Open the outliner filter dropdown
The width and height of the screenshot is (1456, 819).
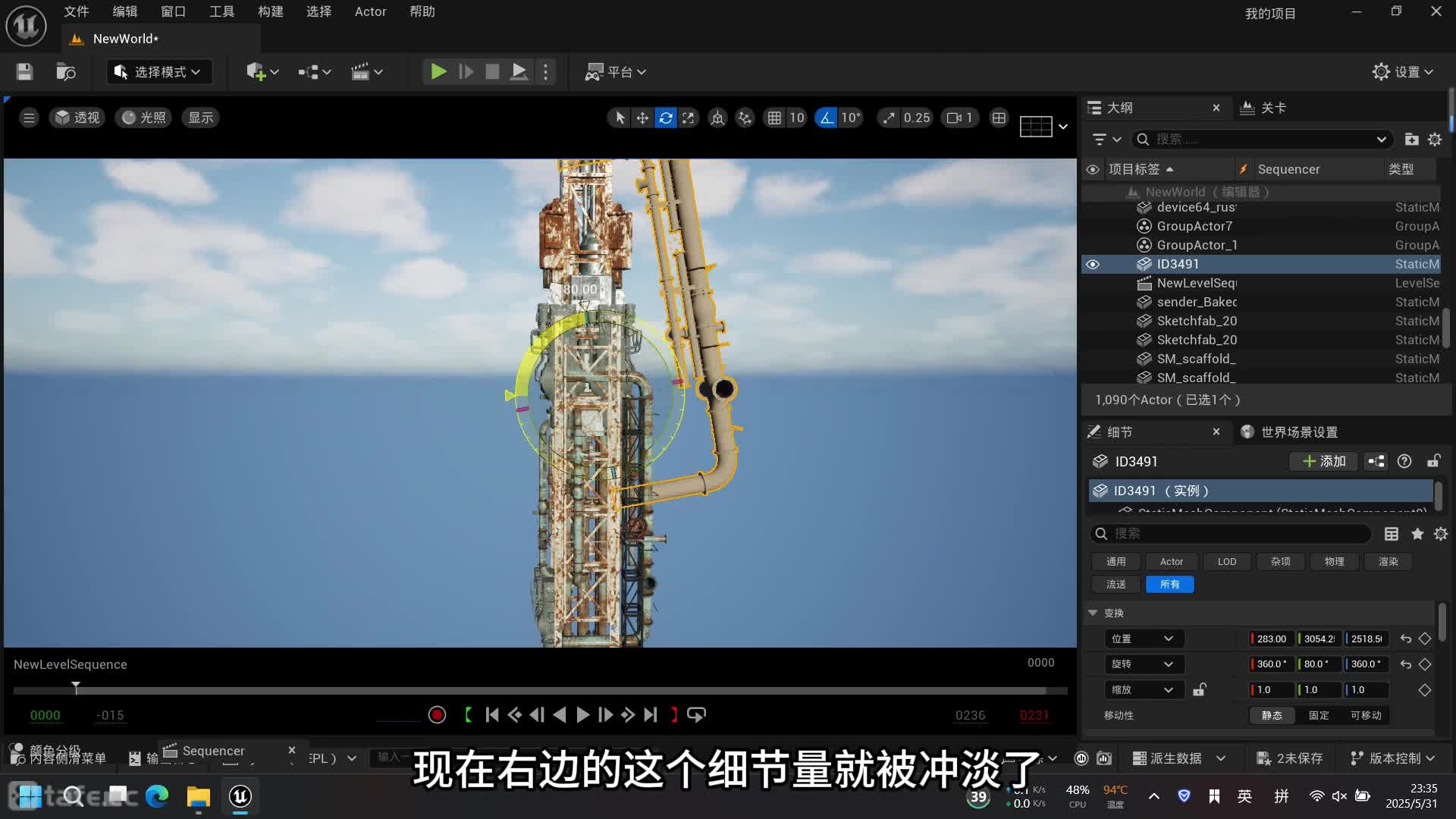tap(1106, 140)
